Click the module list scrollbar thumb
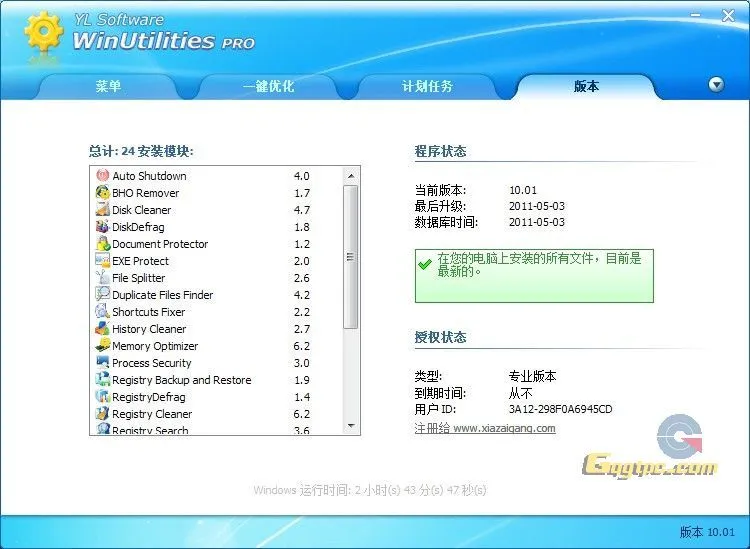 pyautogui.click(x=351, y=257)
